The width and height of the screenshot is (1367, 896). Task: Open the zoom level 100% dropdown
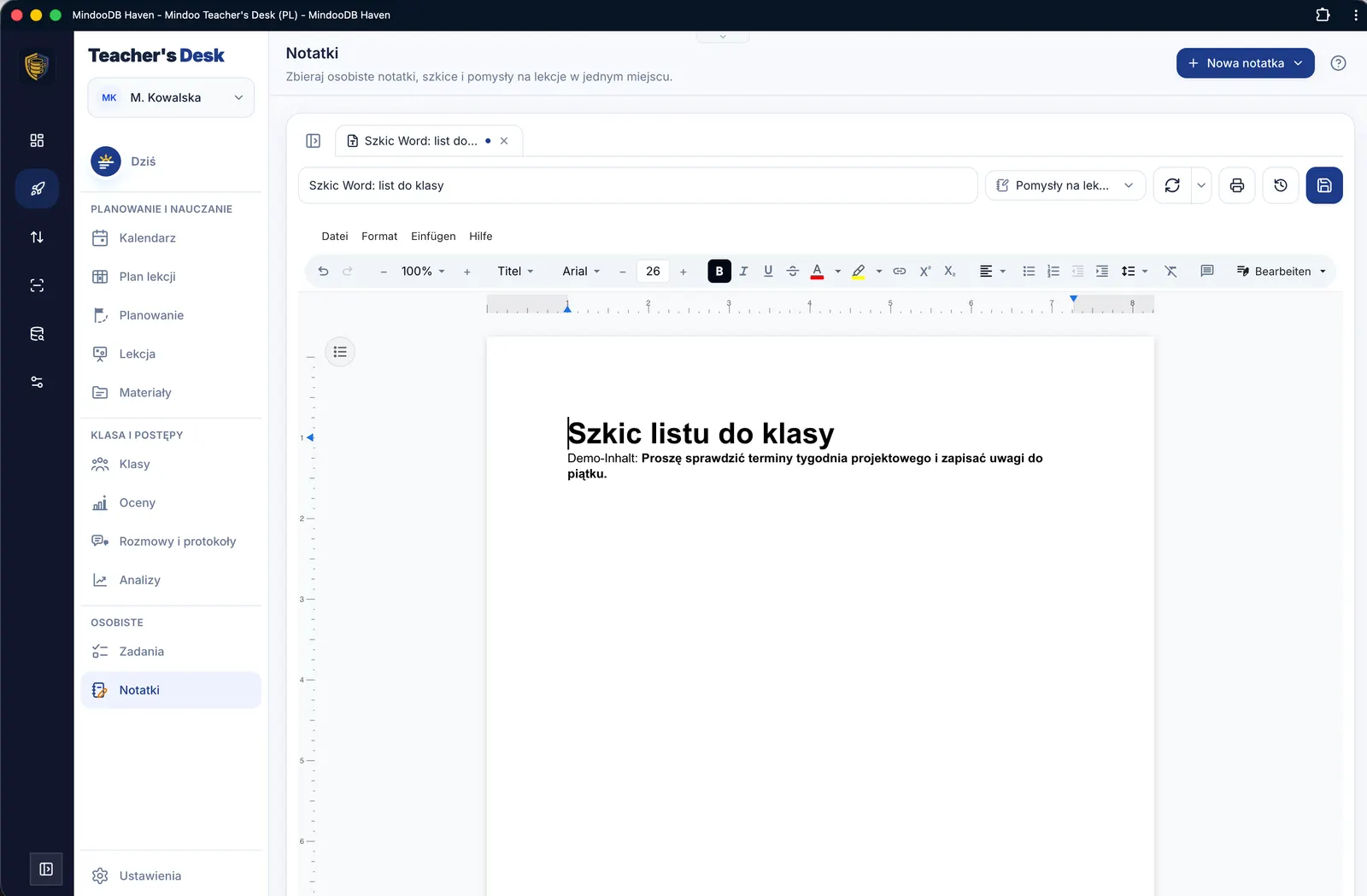(x=423, y=272)
